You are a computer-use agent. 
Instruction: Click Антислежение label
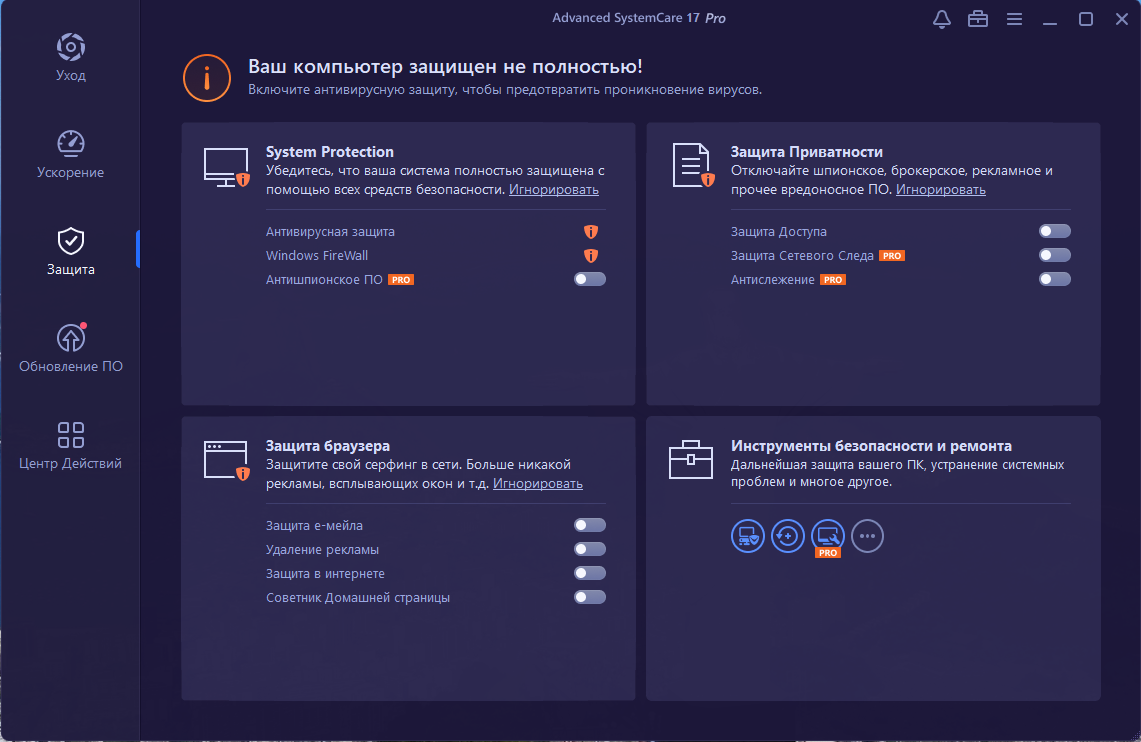(773, 279)
